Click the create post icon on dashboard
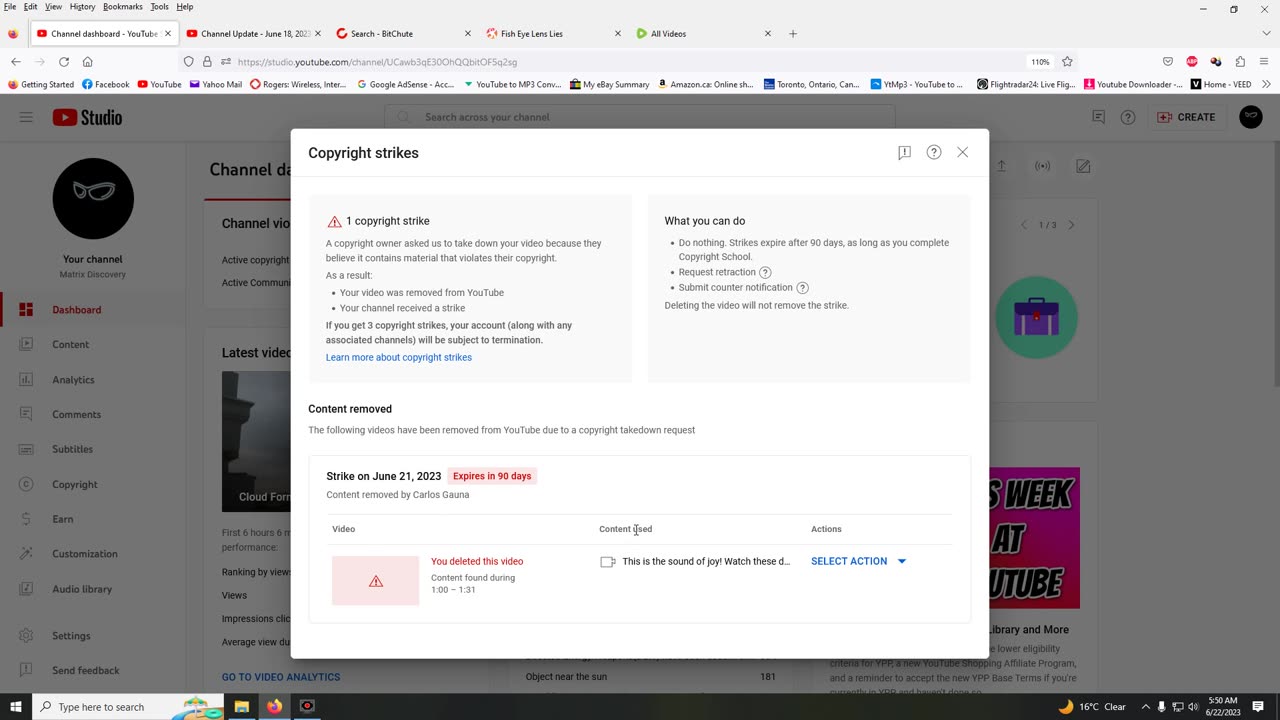Image resolution: width=1280 pixels, height=720 pixels. pos(1083,166)
